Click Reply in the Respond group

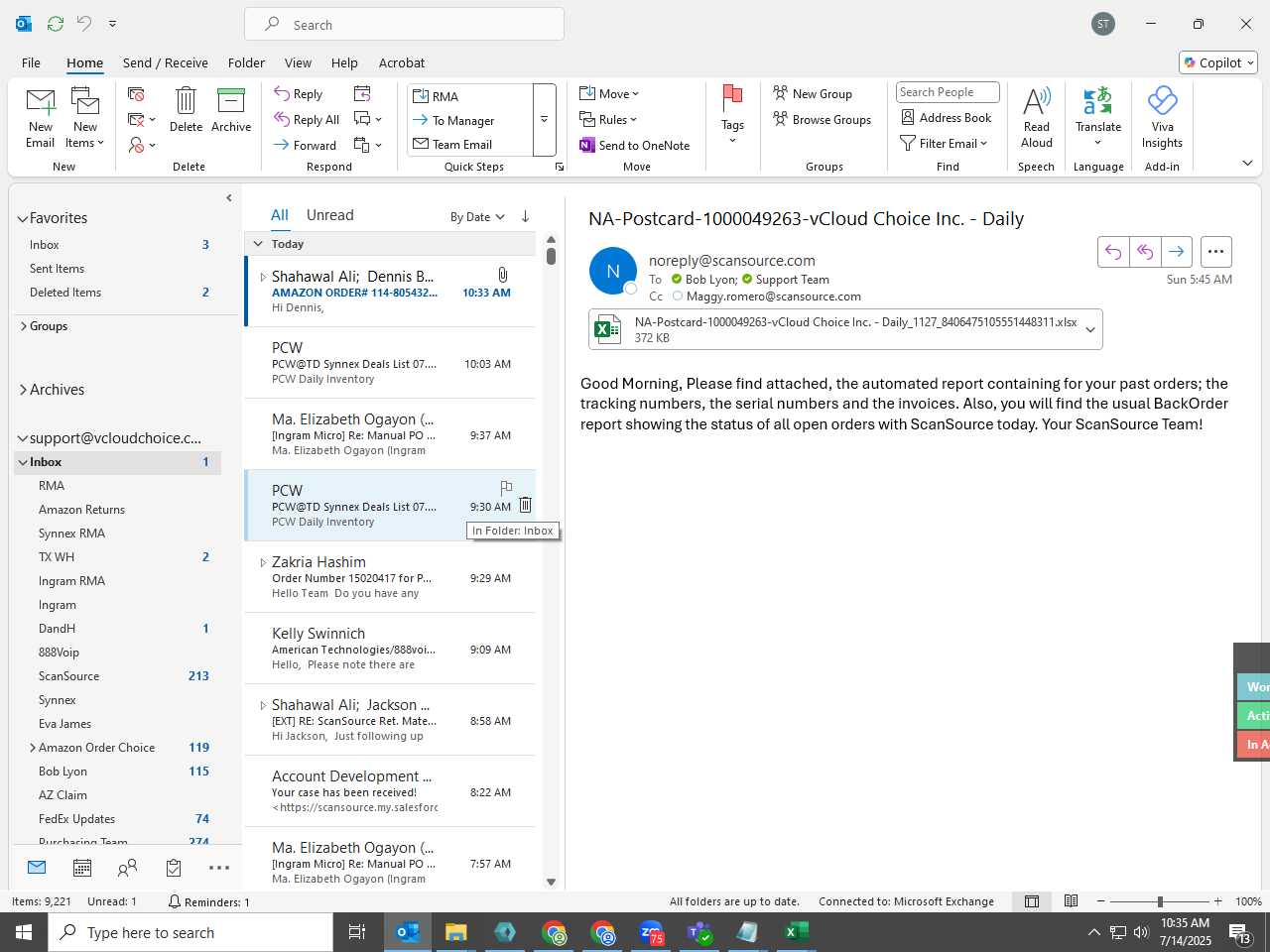[299, 94]
